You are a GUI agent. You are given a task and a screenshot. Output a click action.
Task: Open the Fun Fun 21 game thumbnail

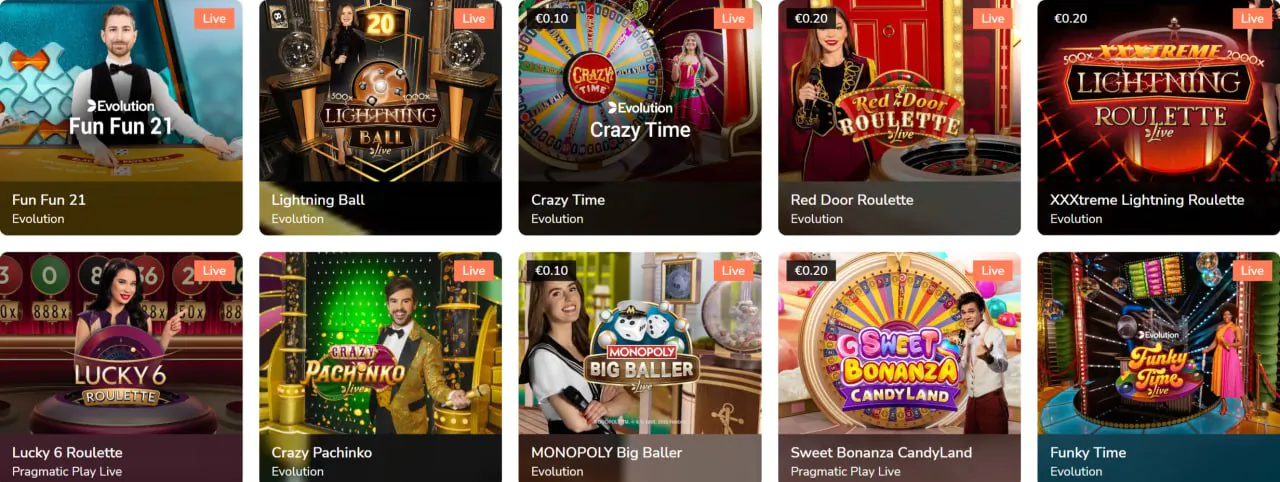(x=121, y=91)
